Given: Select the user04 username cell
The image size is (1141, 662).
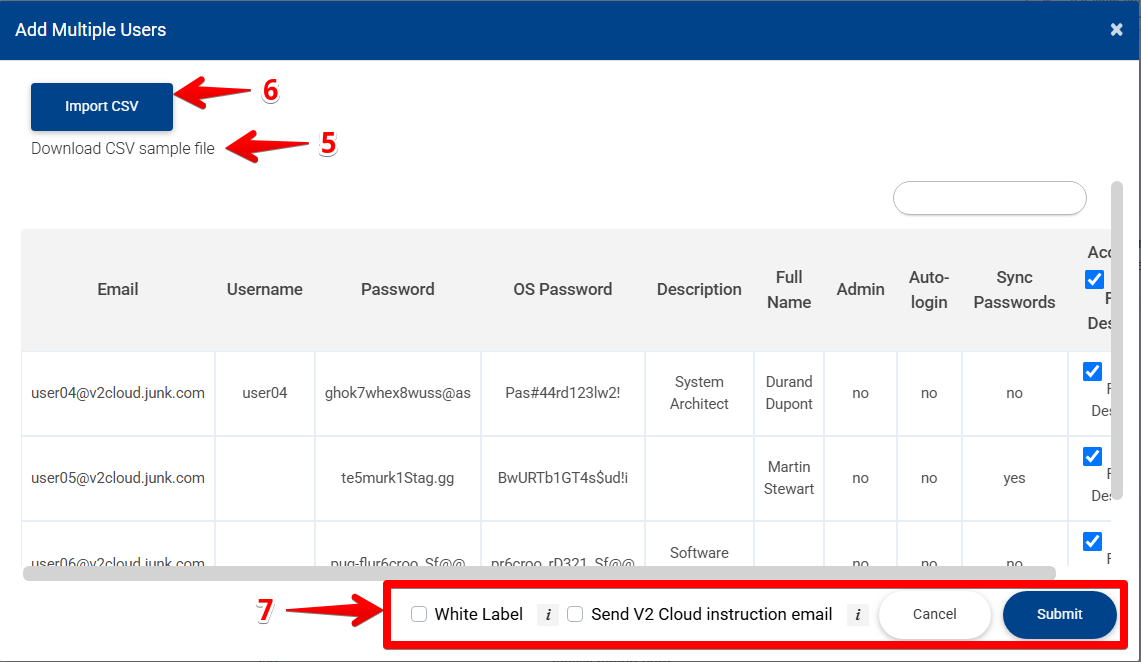Looking at the screenshot, I should (x=265, y=393).
